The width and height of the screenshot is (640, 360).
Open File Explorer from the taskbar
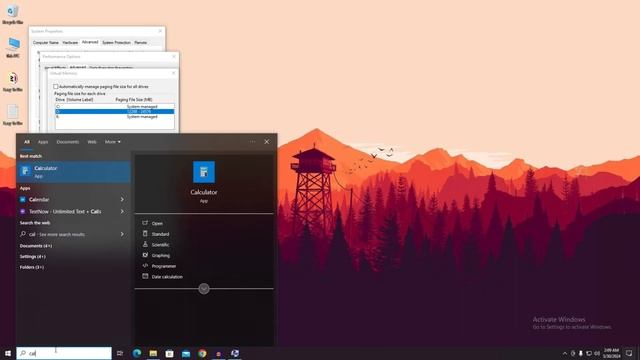click(x=153, y=353)
